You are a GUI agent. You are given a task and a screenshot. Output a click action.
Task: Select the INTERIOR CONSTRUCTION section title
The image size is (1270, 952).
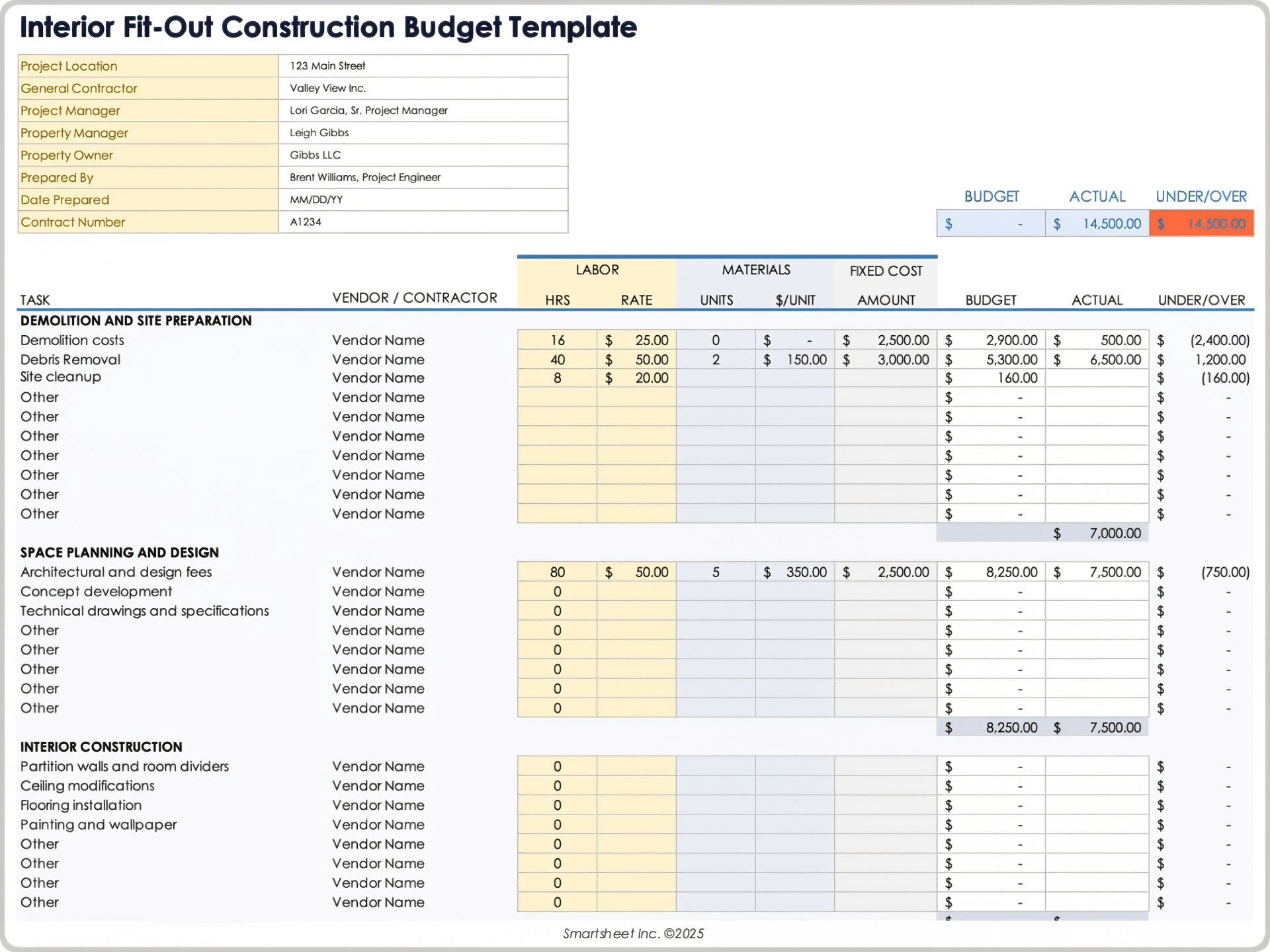point(101,746)
